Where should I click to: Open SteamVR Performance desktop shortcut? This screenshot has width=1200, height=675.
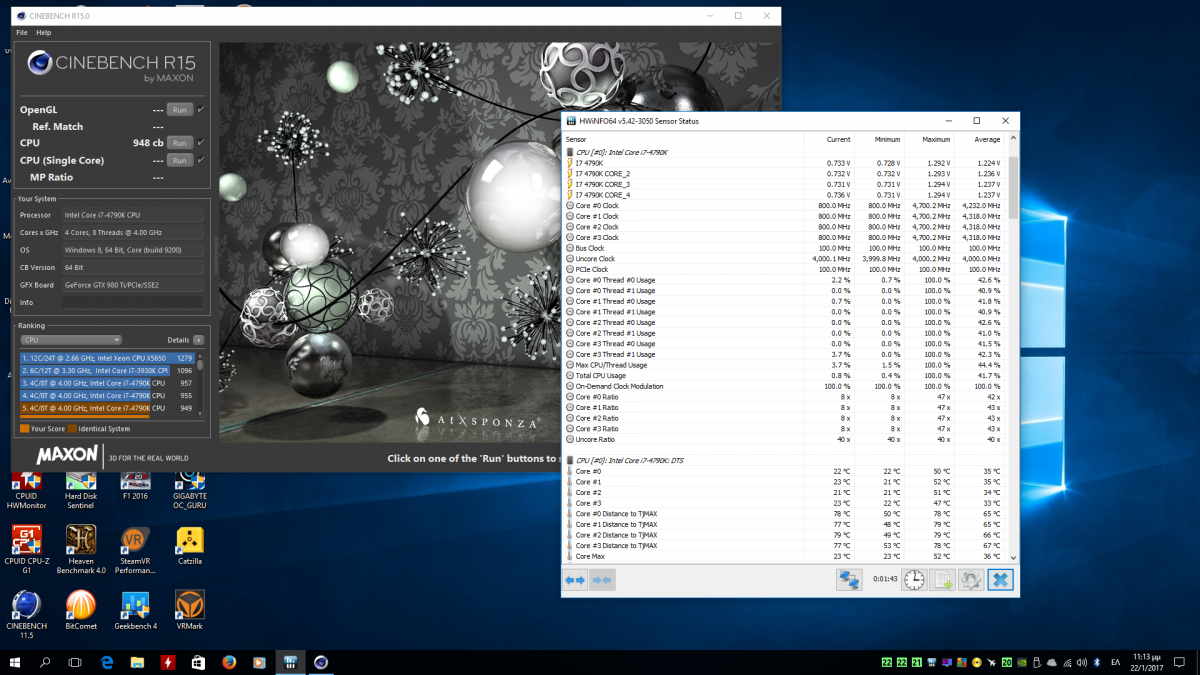pyautogui.click(x=135, y=551)
